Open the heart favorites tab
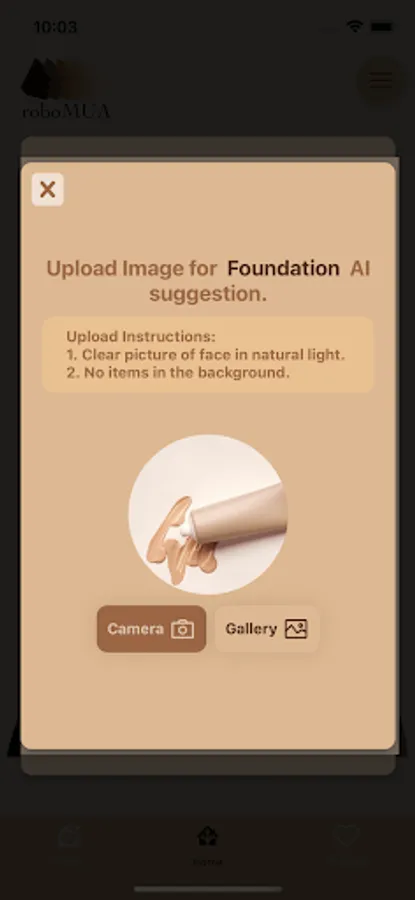Screen dimensions: 415x900 [x=348, y=837]
